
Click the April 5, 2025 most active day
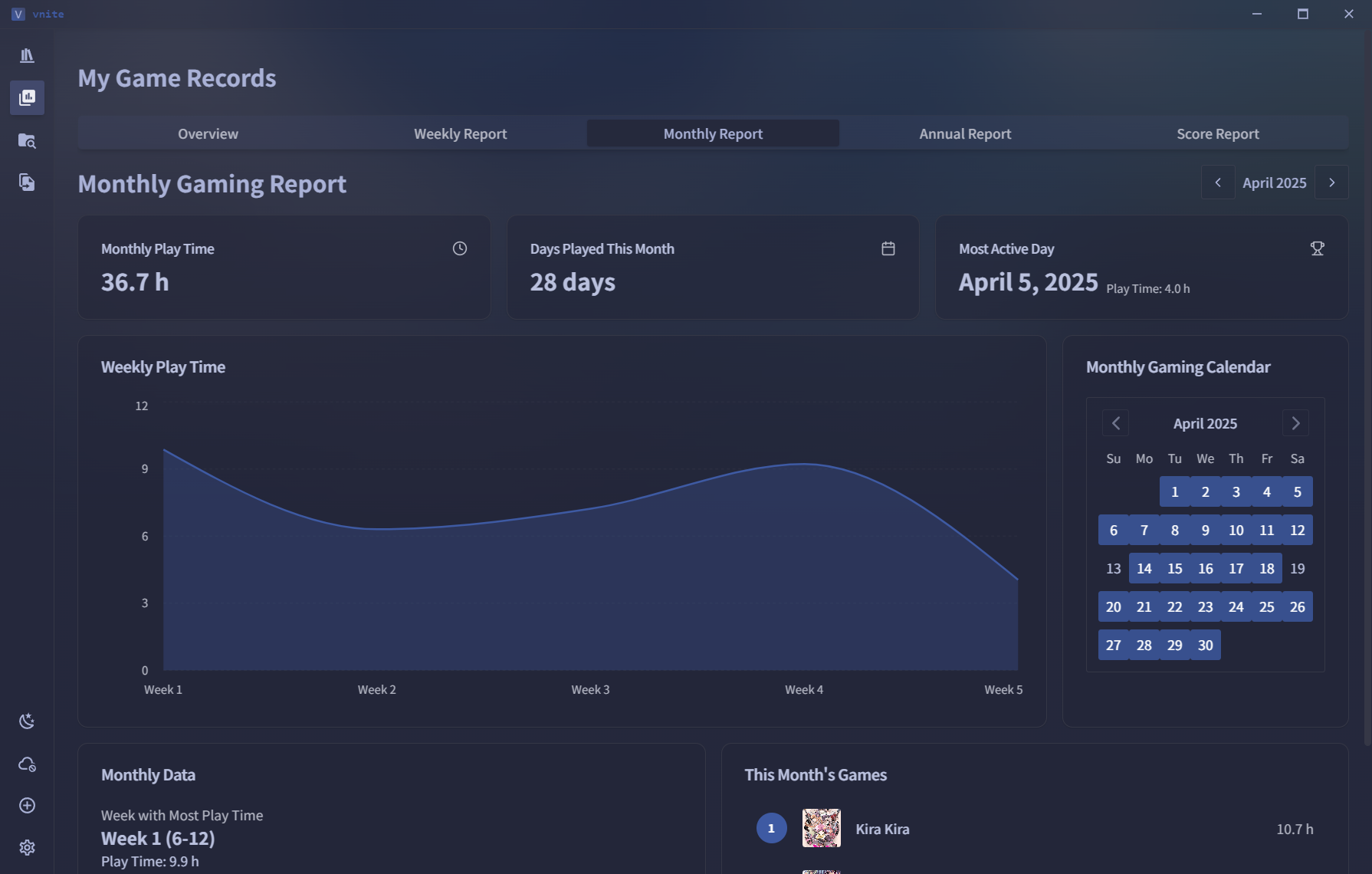[1029, 282]
